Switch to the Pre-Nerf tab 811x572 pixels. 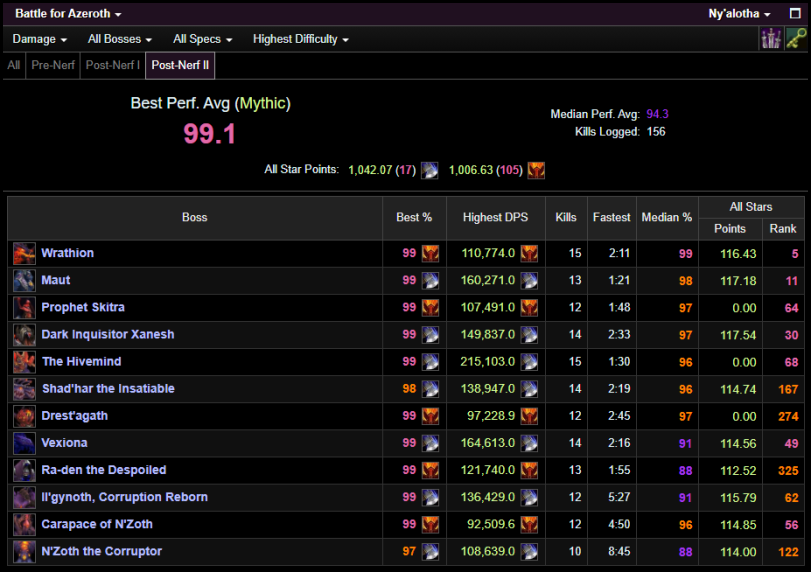click(52, 66)
